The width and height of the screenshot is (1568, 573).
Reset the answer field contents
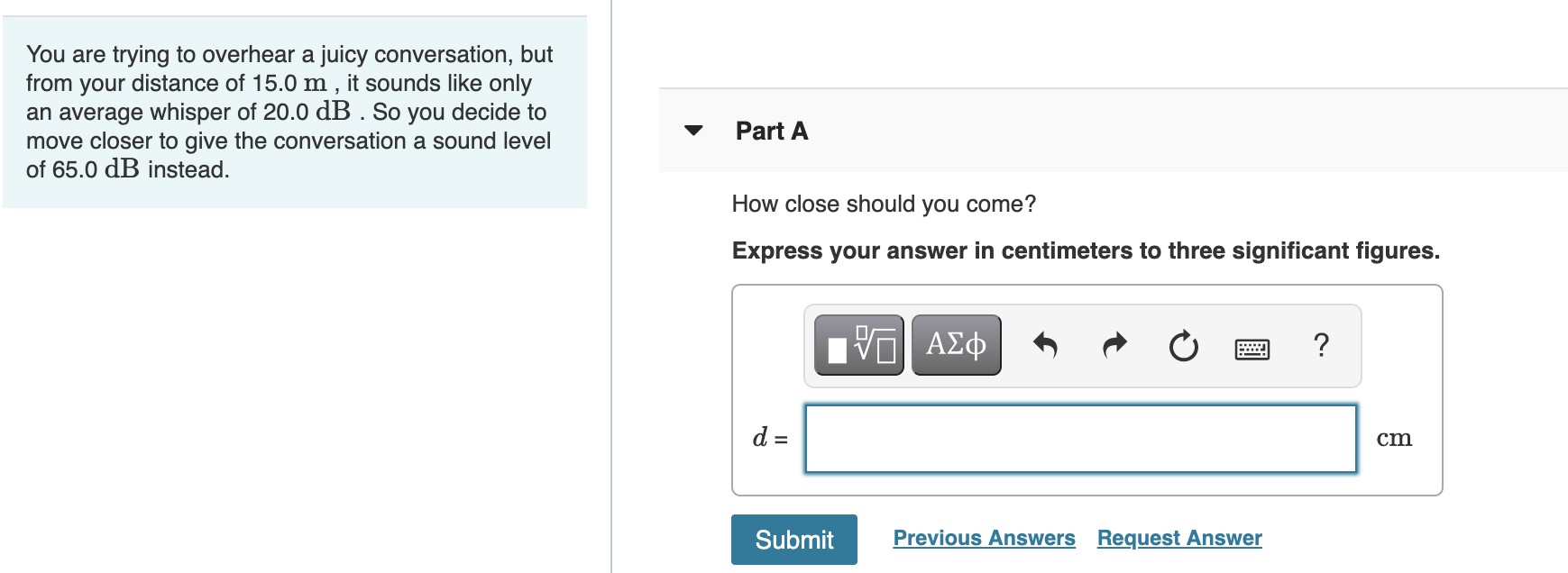coord(1182,344)
